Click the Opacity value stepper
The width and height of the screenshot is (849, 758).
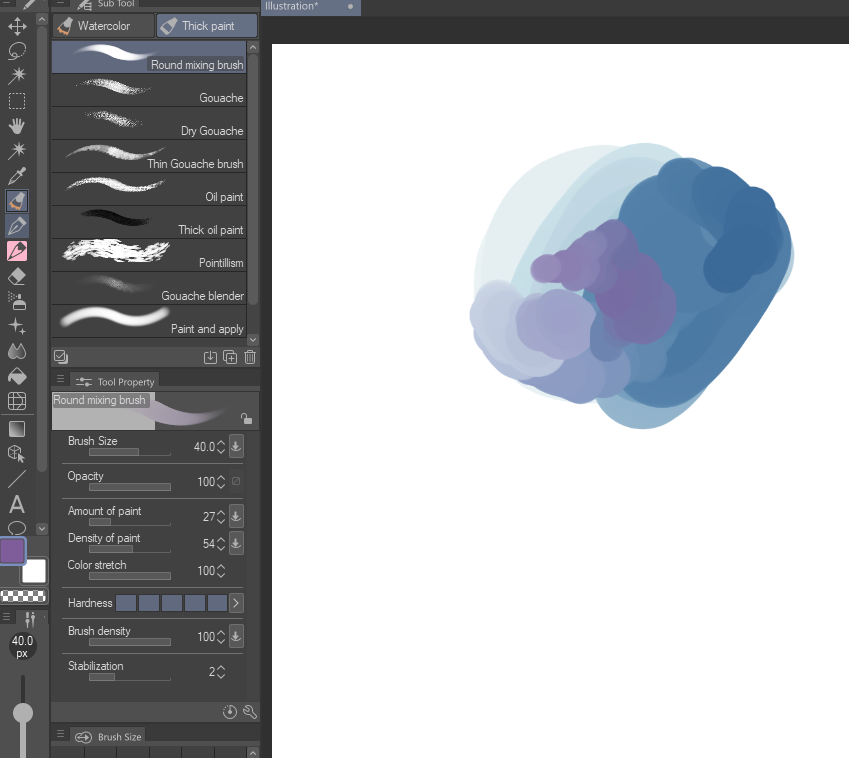pyautogui.click(x=221, y=482)
